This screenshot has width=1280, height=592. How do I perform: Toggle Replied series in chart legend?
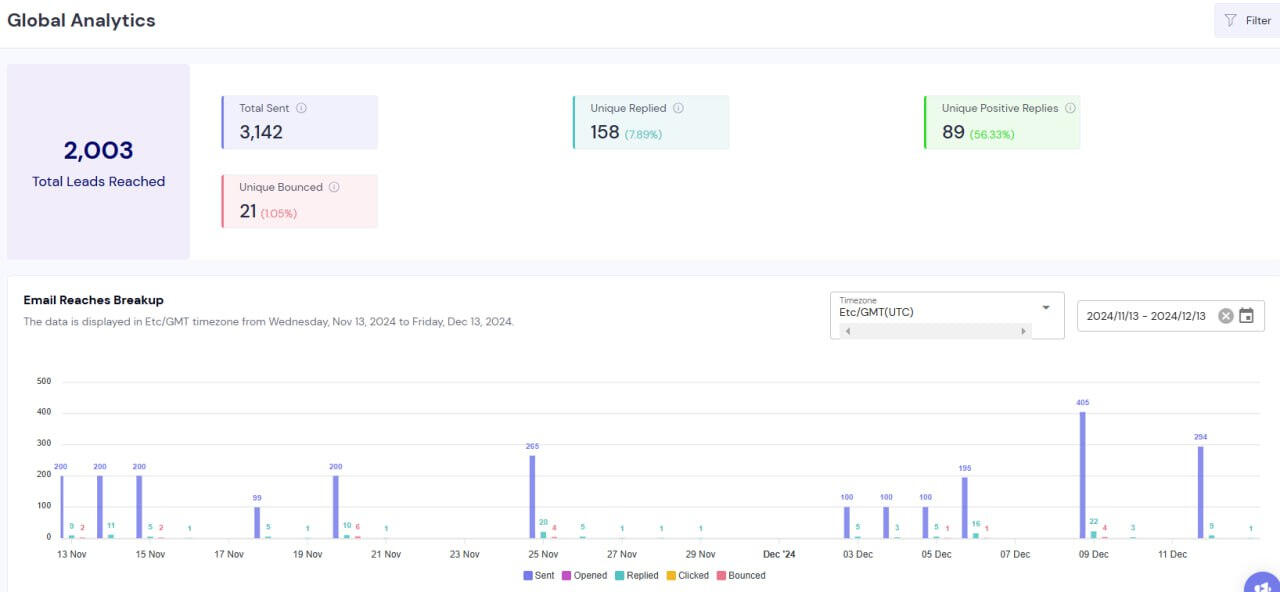(638, 576)
